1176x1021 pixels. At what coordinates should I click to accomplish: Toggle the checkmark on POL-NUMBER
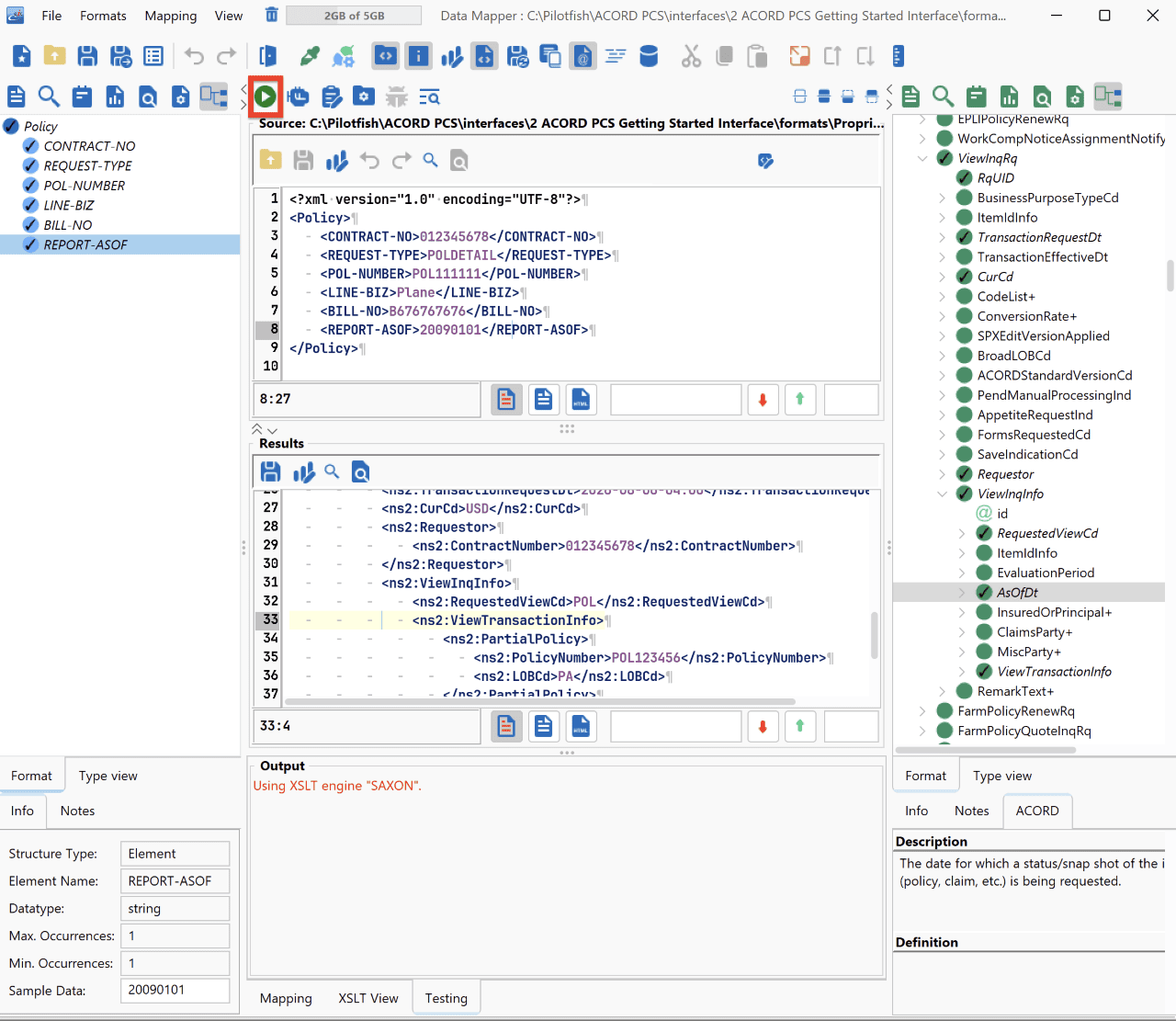(x=30, y=186)
